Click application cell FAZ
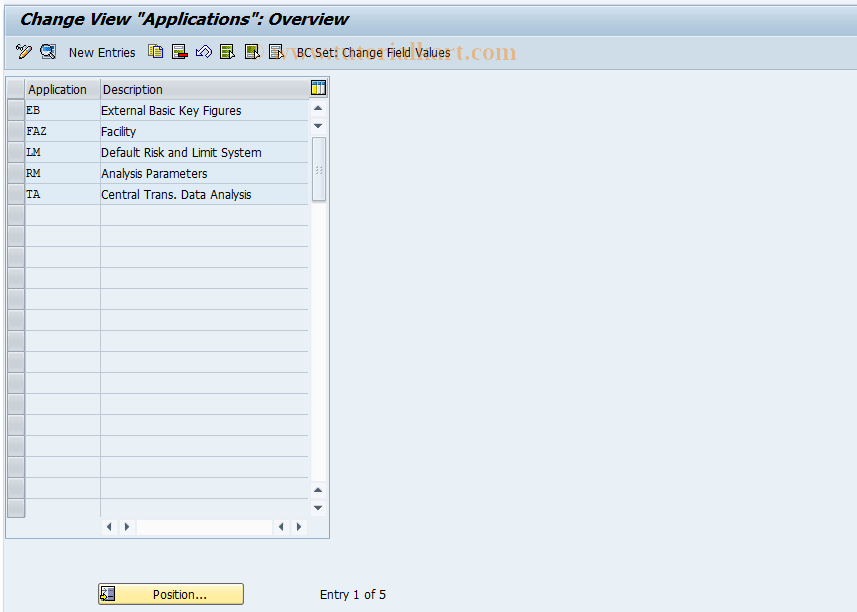 click(x=62, y=131)
